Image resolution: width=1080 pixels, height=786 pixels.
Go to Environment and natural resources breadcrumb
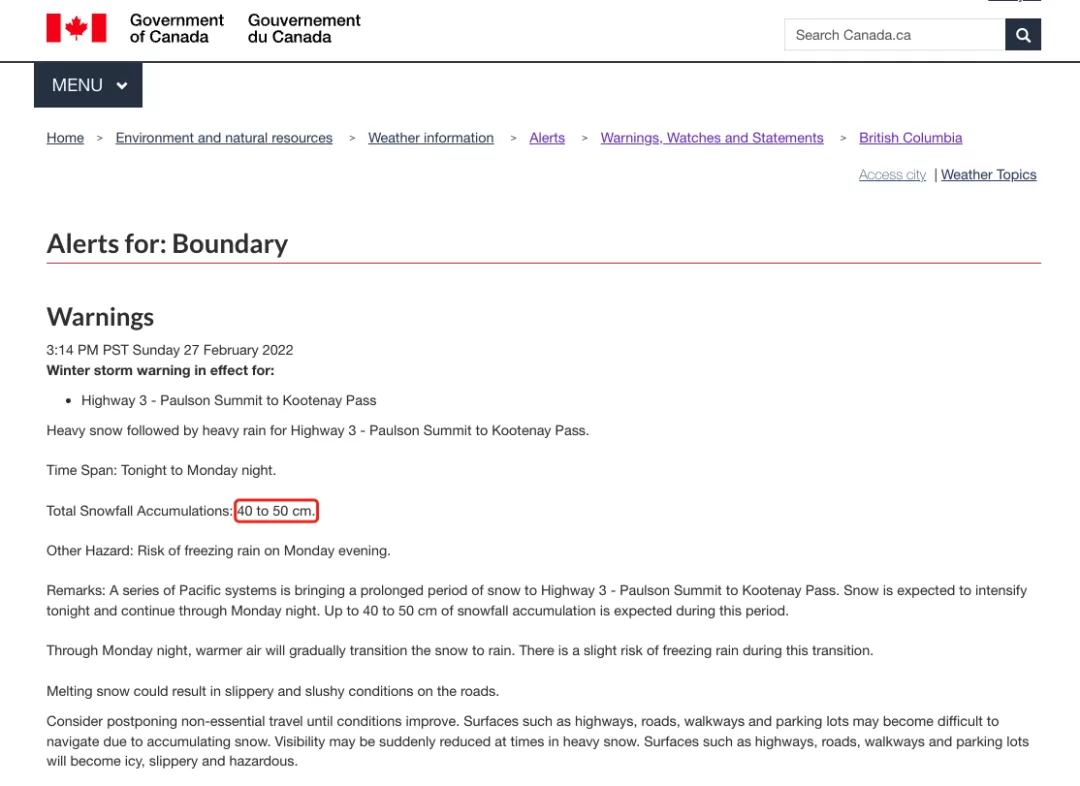pyautogui.click(x=224, y=138)
